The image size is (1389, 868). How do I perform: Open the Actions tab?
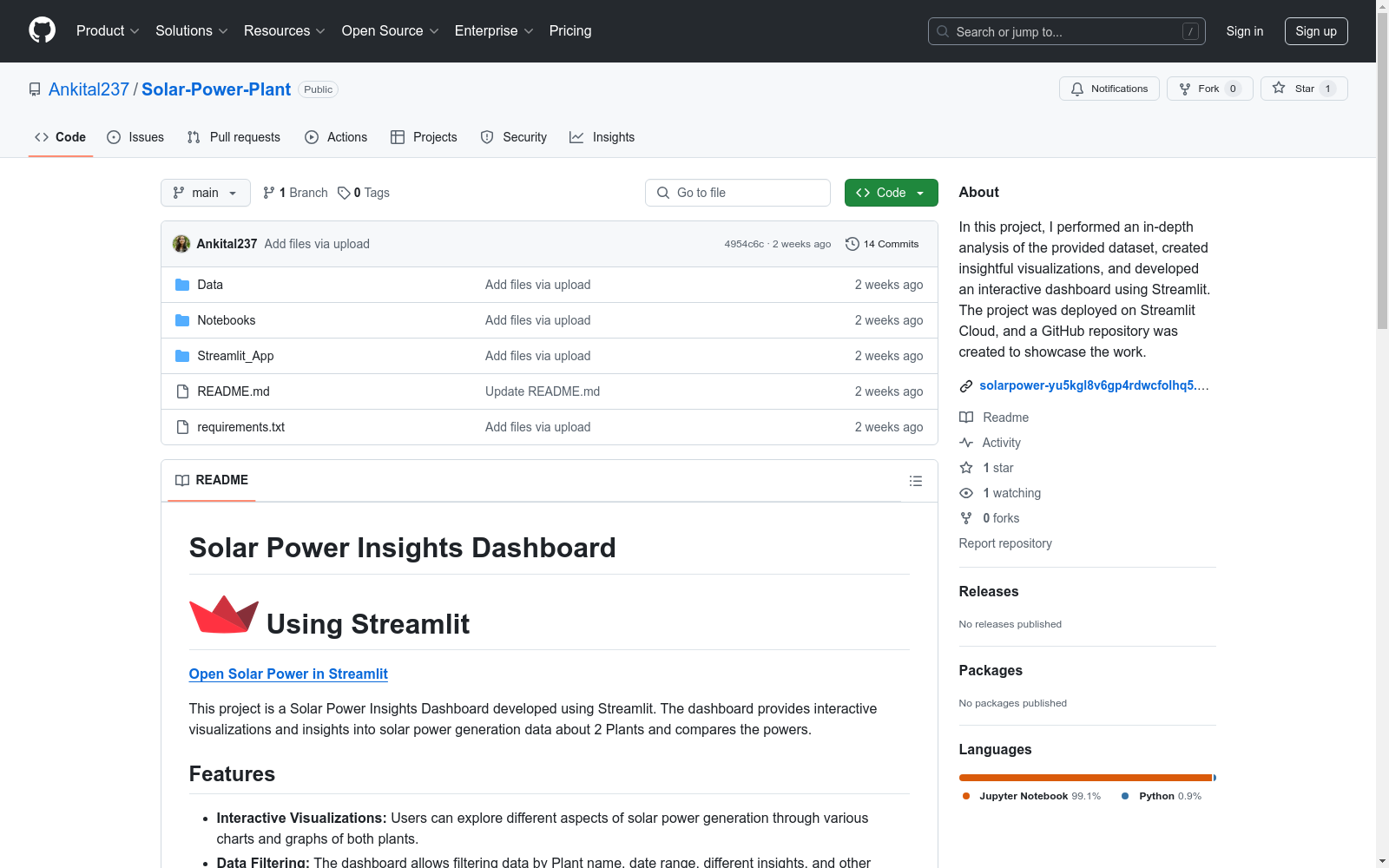click(x=336, y=137)
